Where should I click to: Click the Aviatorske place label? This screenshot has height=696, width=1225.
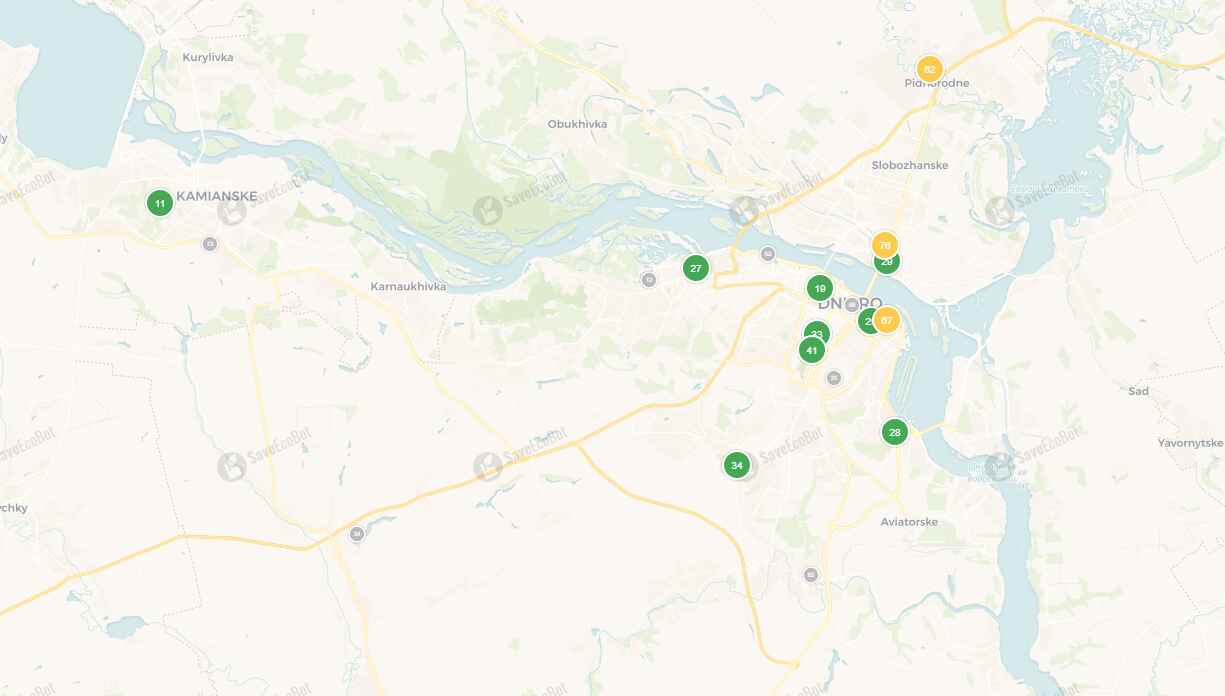[909, 522]
